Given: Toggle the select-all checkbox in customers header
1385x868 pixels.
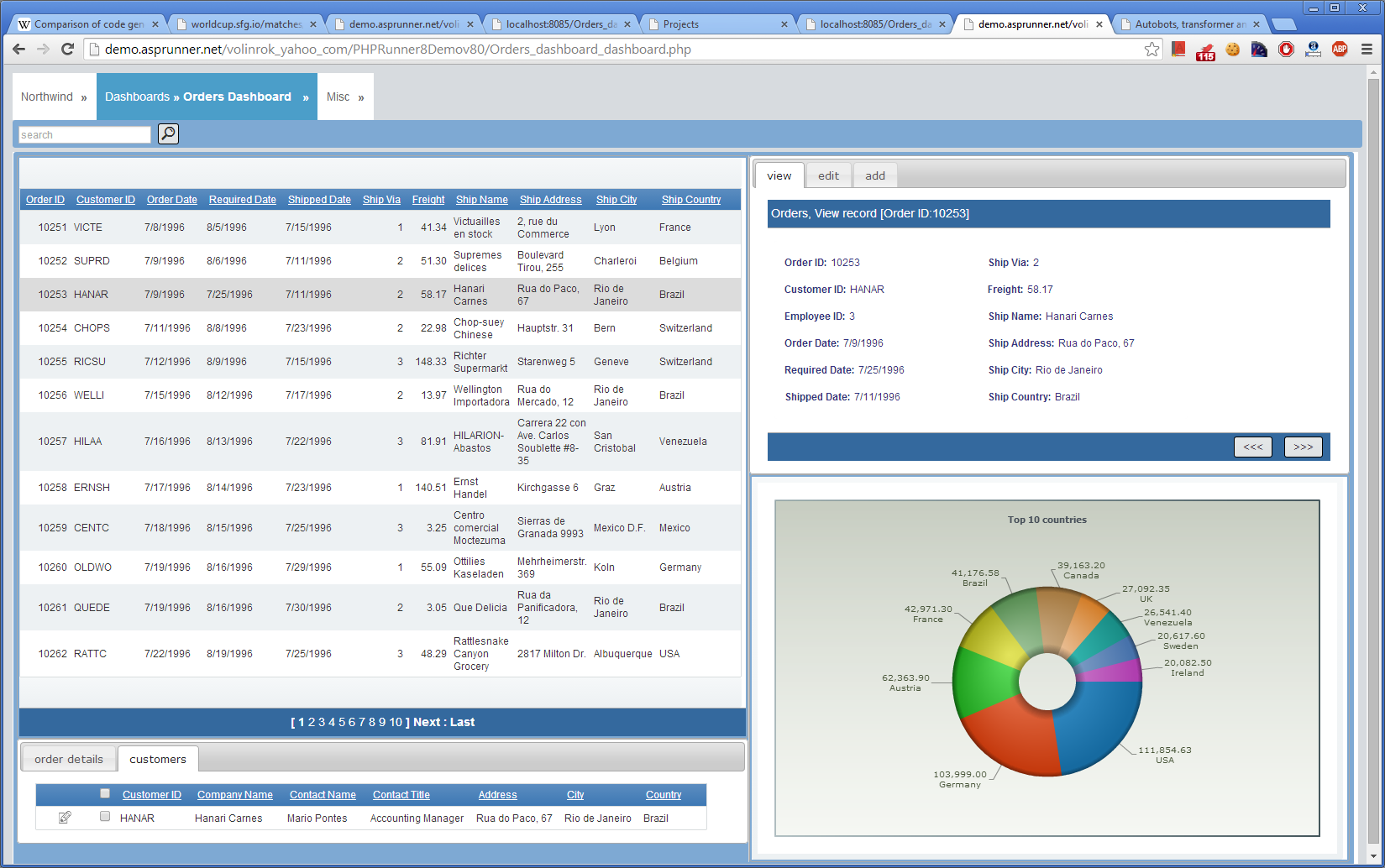Looking at the screenshot, I should 105,793.
